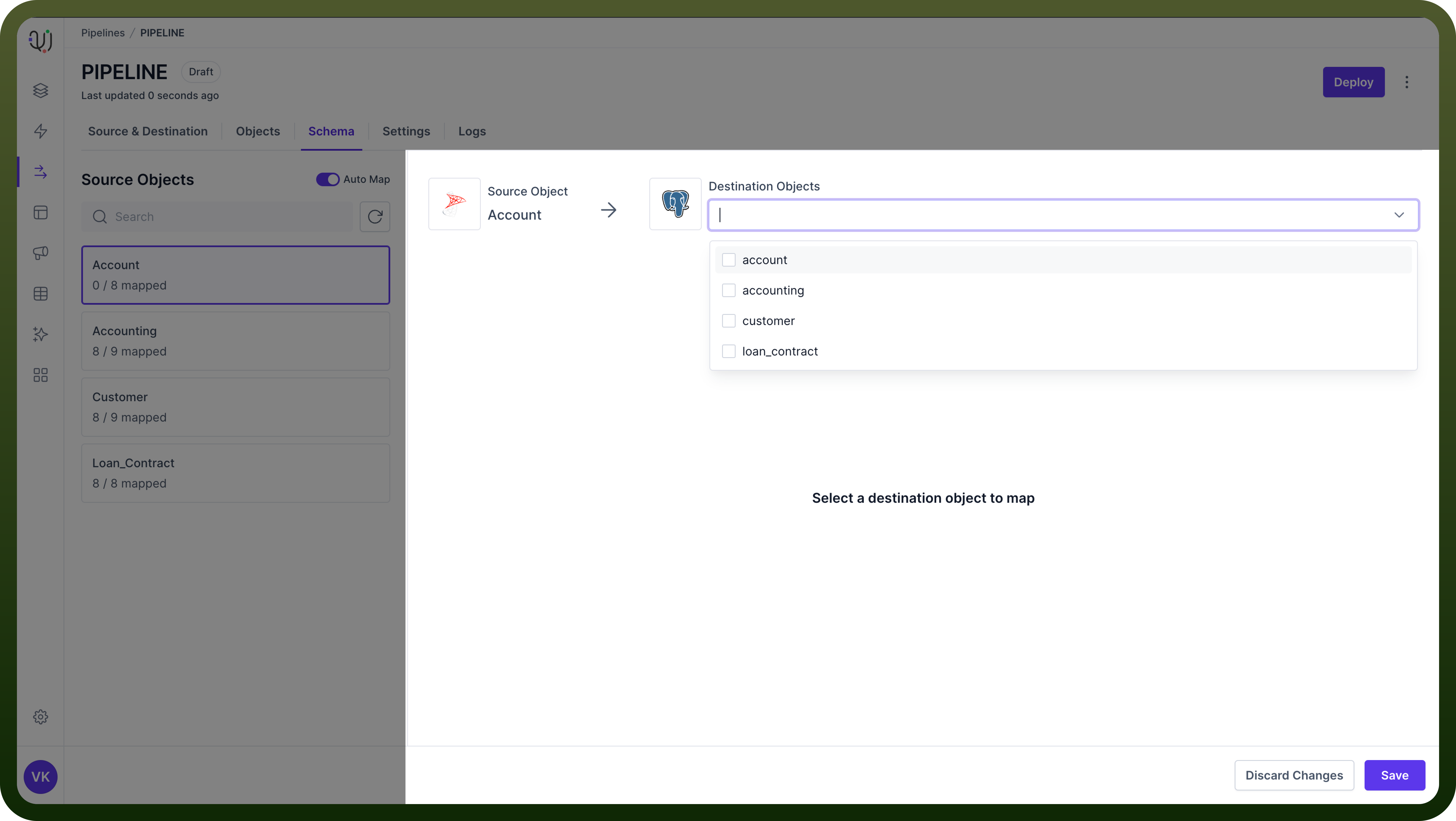Viewport: 1456px width, 821px height.
Task: Click the source database logo thumbnail
Action: coord(454,204)
